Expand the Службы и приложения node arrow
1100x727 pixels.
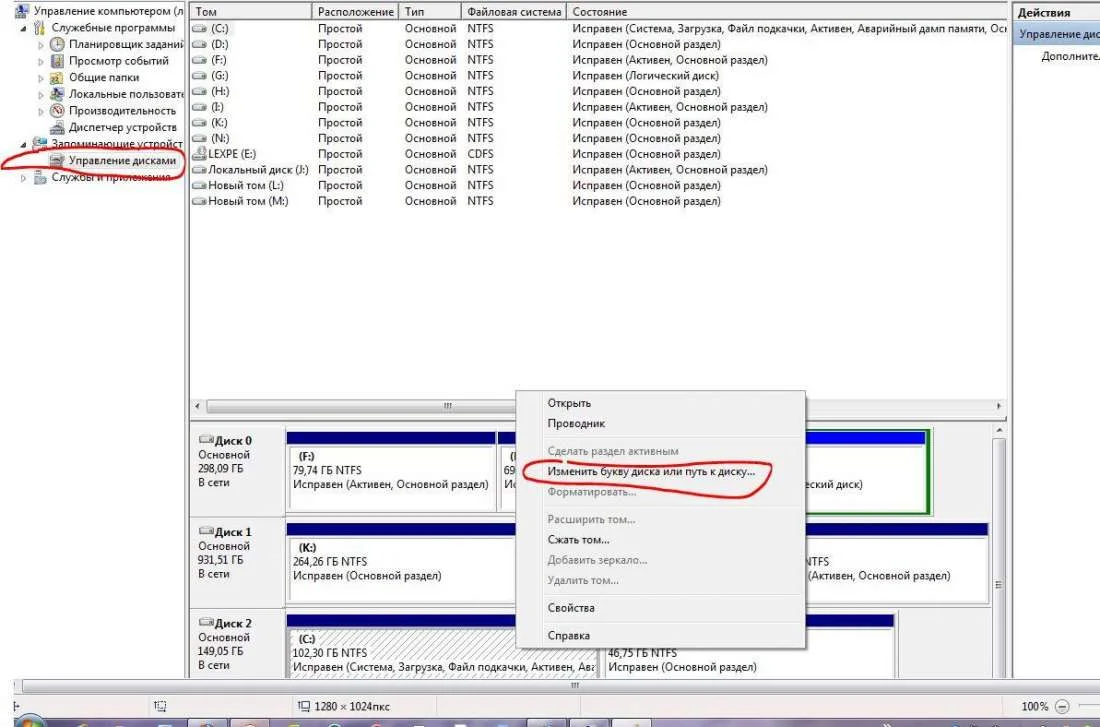(x=23, y=178)
